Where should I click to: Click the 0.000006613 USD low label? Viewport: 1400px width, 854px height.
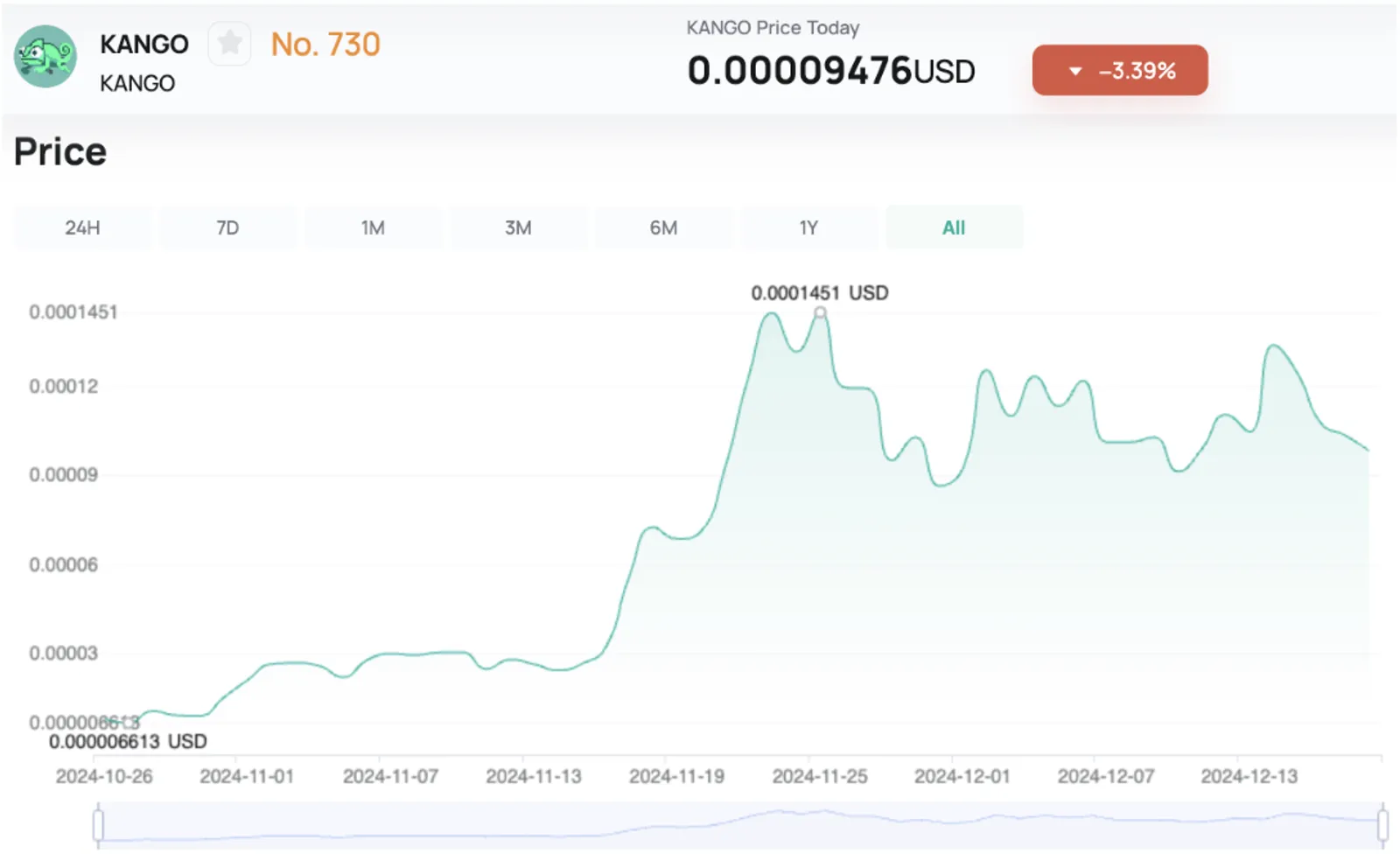click(x=128, y=742)
